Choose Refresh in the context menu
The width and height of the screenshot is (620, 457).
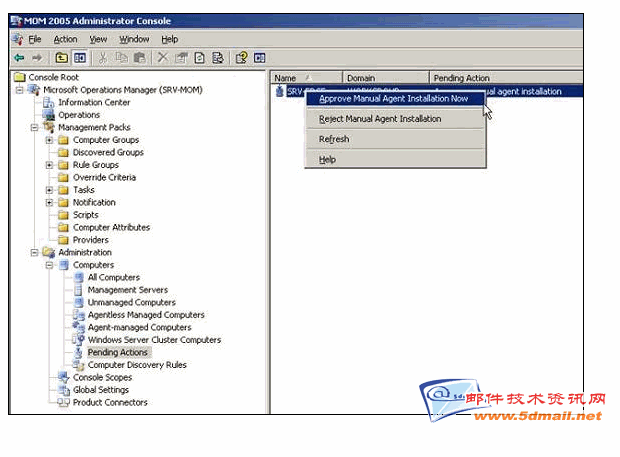click(x=395, y=139)
